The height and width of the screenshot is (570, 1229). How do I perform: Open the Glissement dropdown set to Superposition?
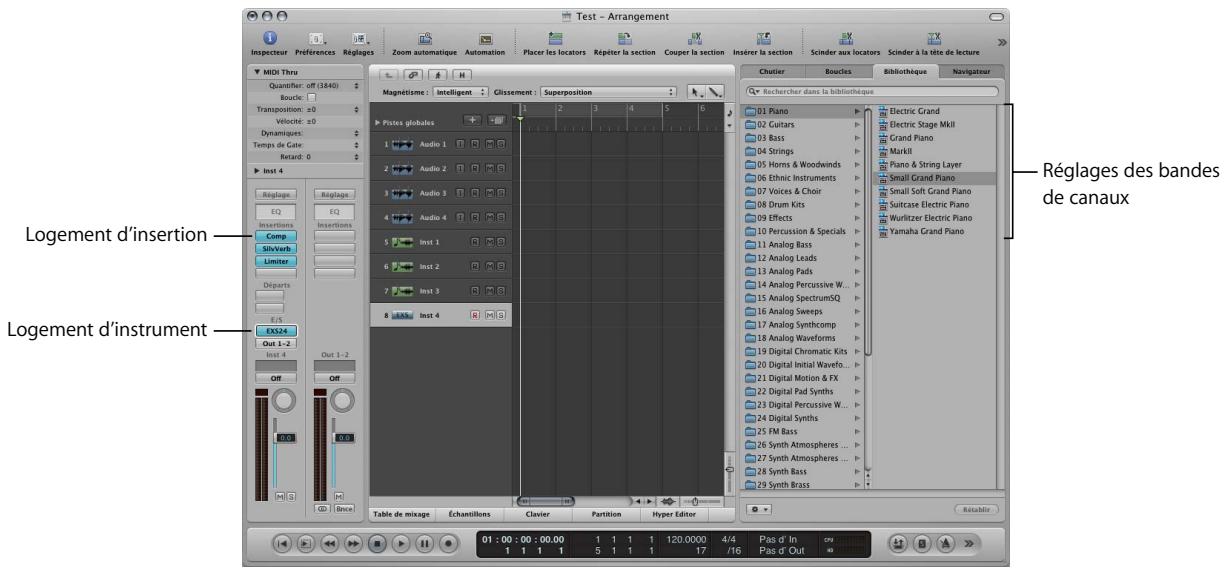click(610, 91)
